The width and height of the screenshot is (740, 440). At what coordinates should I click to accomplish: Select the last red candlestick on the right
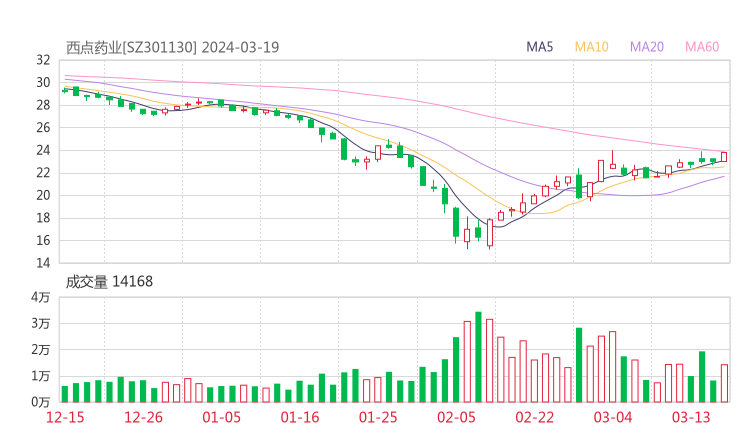tap(724, 157)
